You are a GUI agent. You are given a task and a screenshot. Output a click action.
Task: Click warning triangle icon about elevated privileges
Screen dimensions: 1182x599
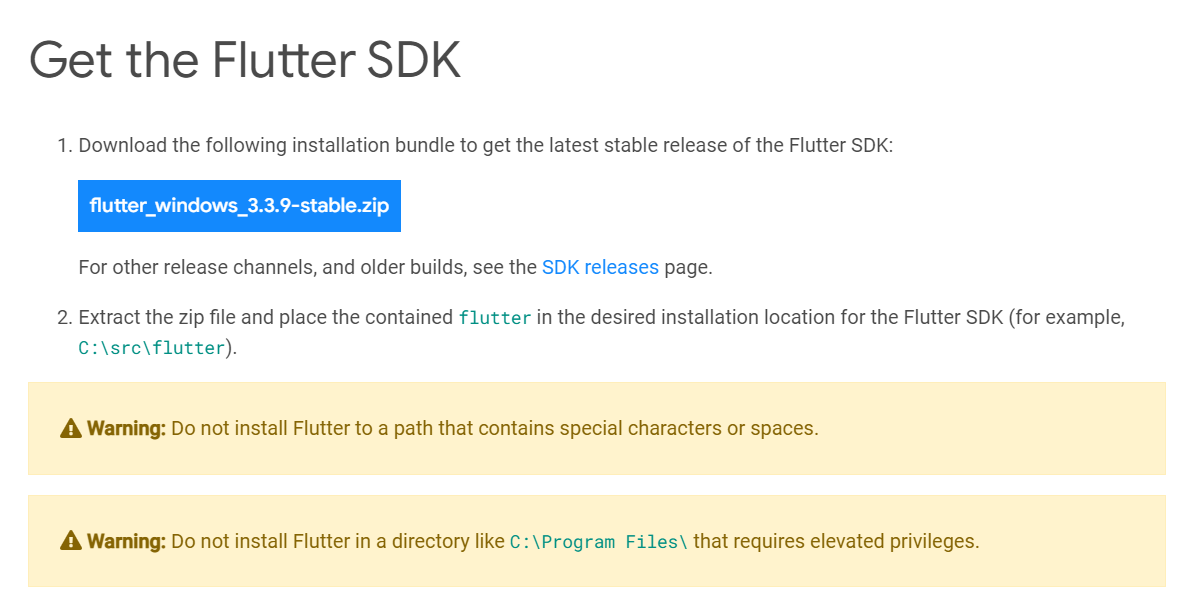click(x=71, y=541)
